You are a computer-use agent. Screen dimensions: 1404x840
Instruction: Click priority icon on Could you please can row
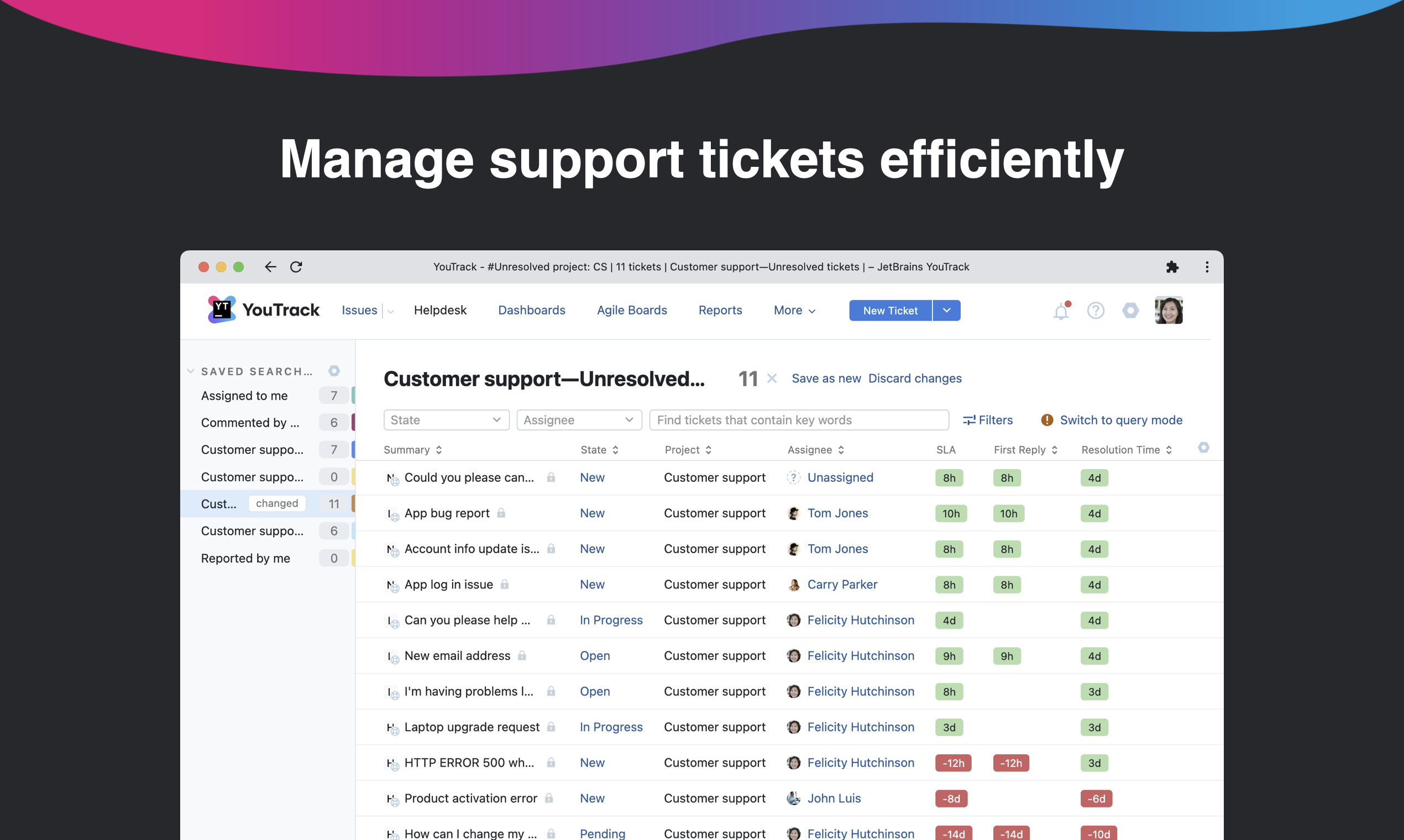[x=392, y=478]
